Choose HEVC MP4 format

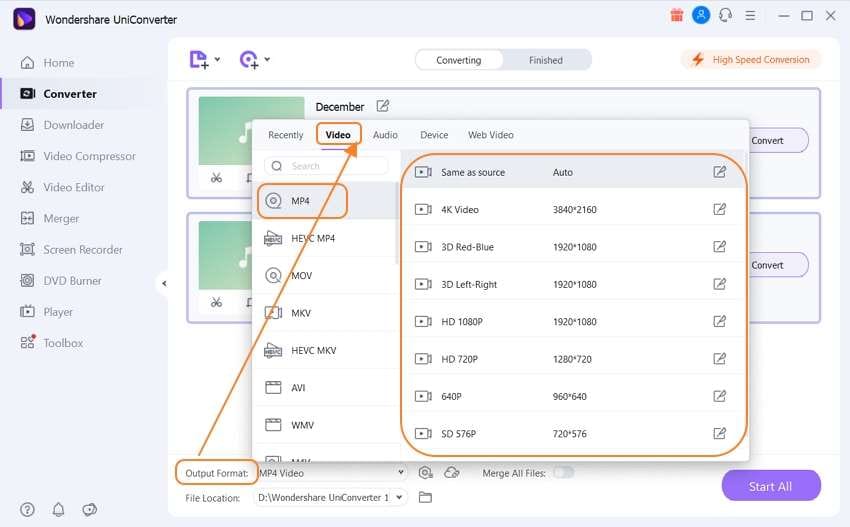[x=325, y=239]
